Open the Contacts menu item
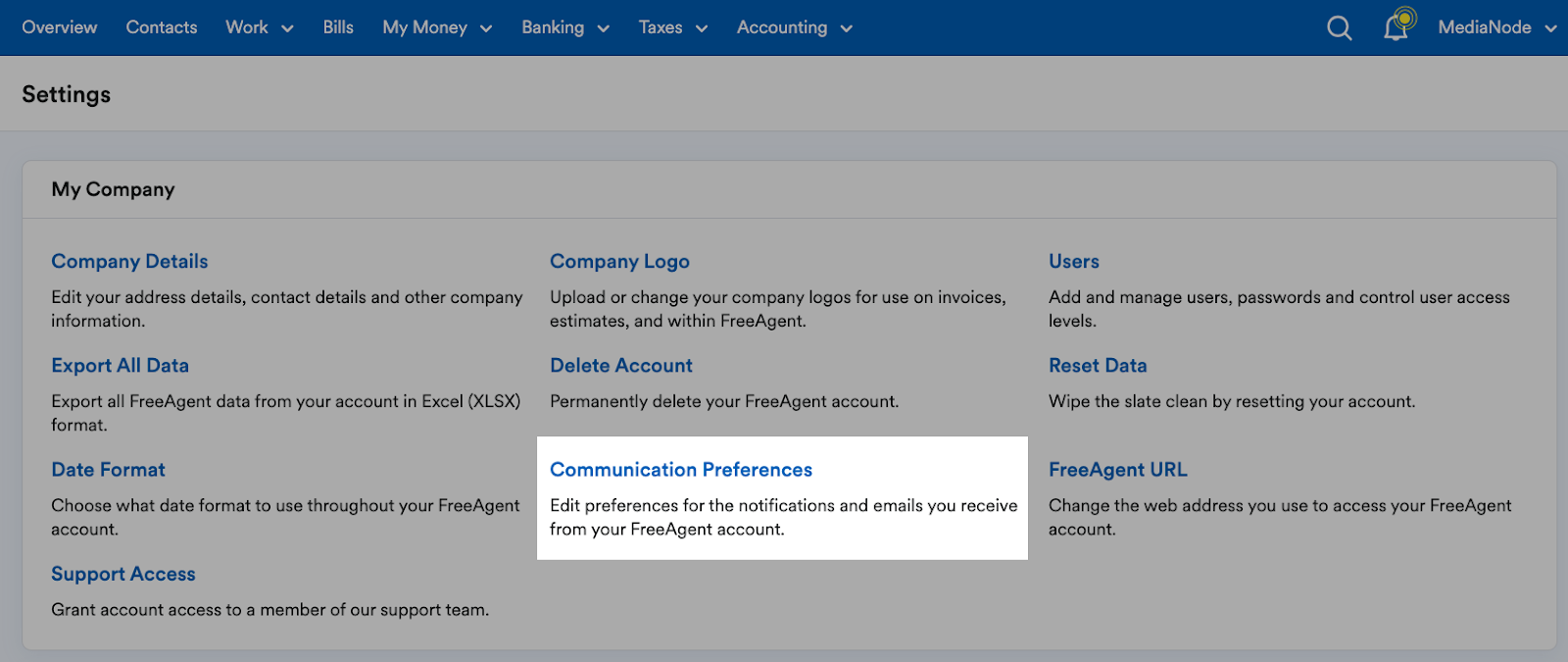Image resolution: width=1568 pixels, height=662 pixels. (x=162, y=27)
